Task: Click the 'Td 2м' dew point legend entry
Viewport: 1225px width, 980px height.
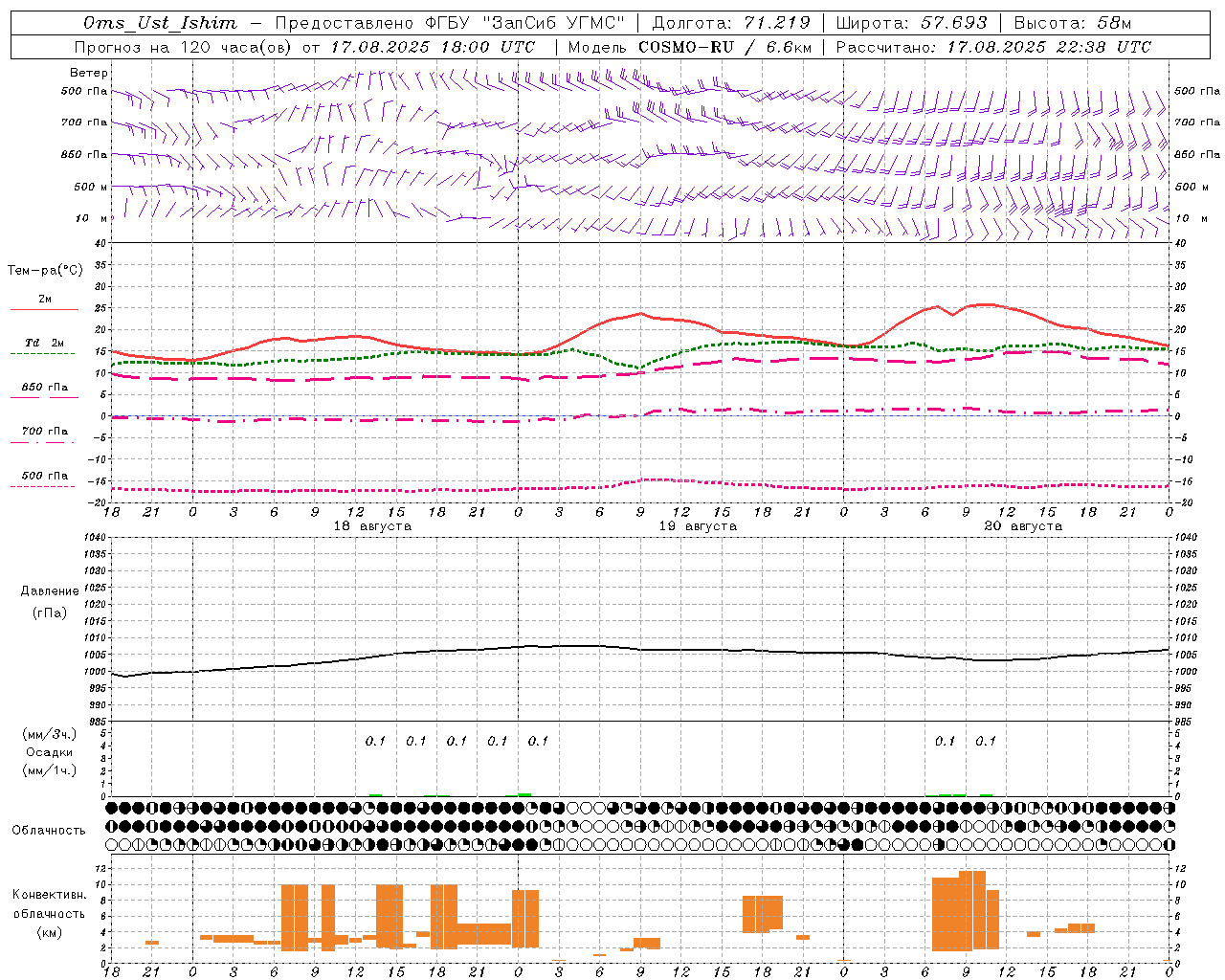Action: (x=44, y=343)
